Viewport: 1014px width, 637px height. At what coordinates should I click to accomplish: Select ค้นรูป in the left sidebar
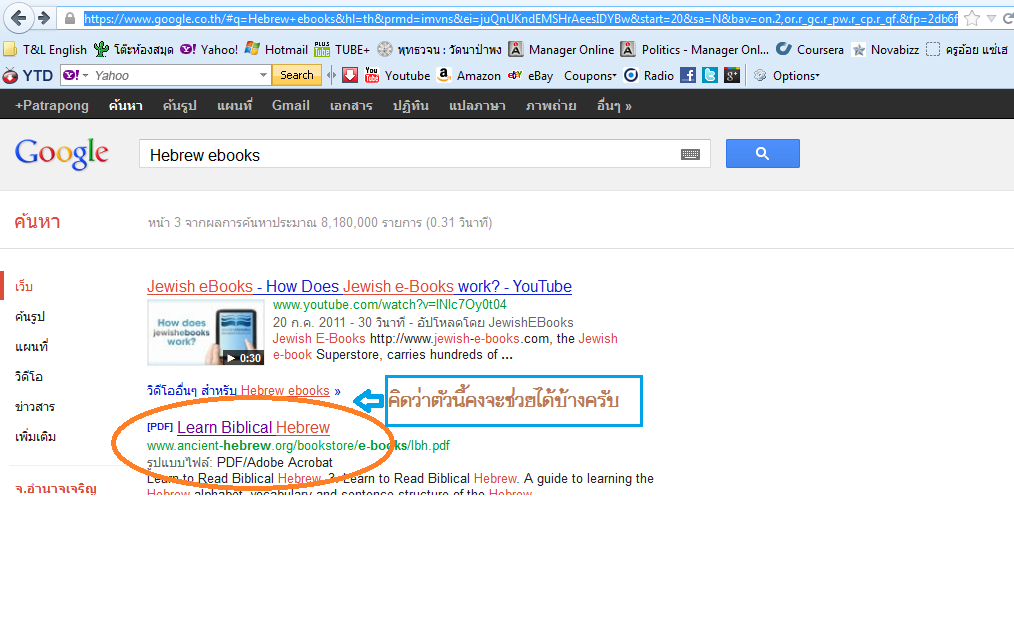(x=30, y=316)
